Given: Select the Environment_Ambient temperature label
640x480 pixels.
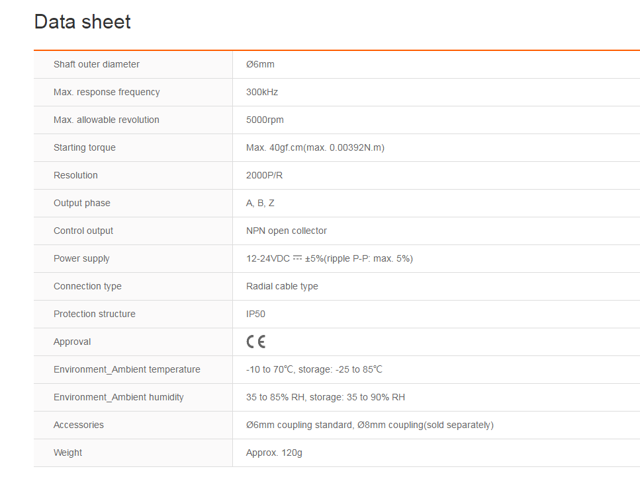Looking at the screenshot, I should pyautogui.click(x=127, y=369).
